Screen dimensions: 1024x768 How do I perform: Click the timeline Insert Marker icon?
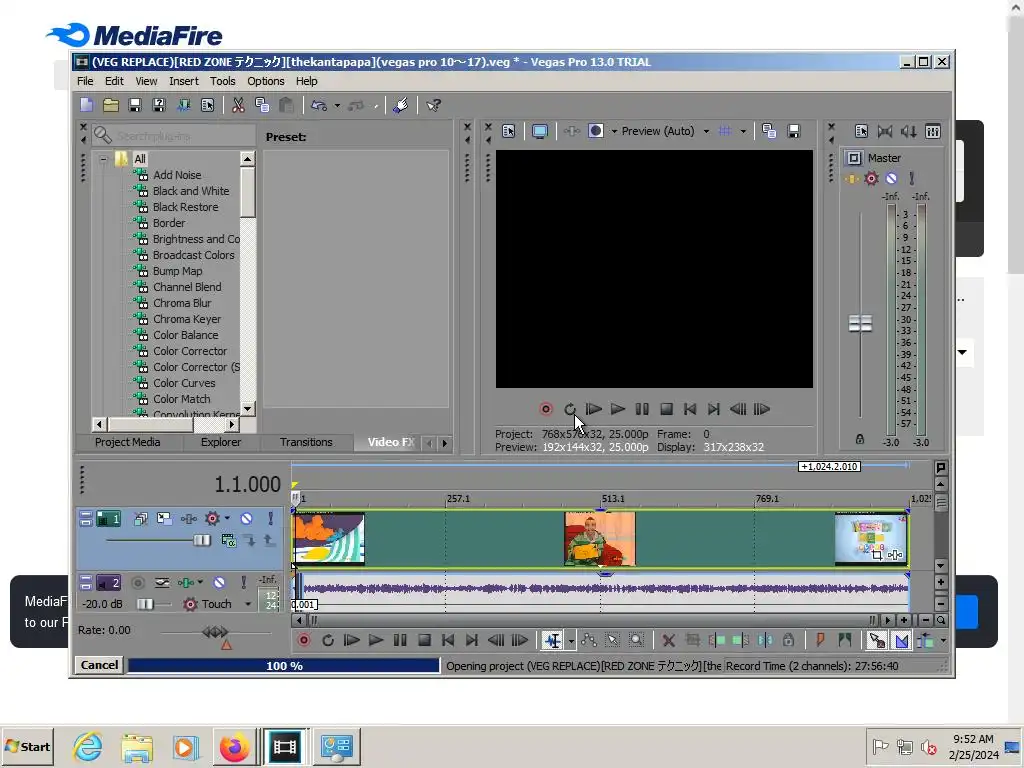click(x=820, y=641)
